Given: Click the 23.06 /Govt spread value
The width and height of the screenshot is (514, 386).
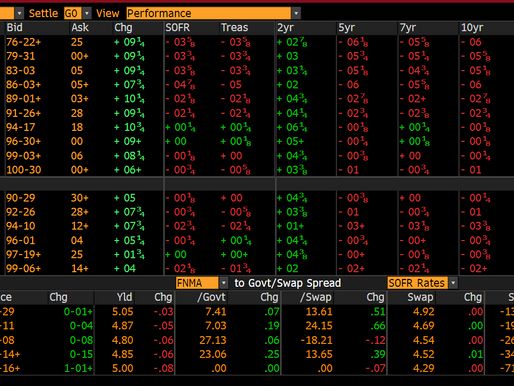Looking at the screenshot, I should (x=213, y=354).
